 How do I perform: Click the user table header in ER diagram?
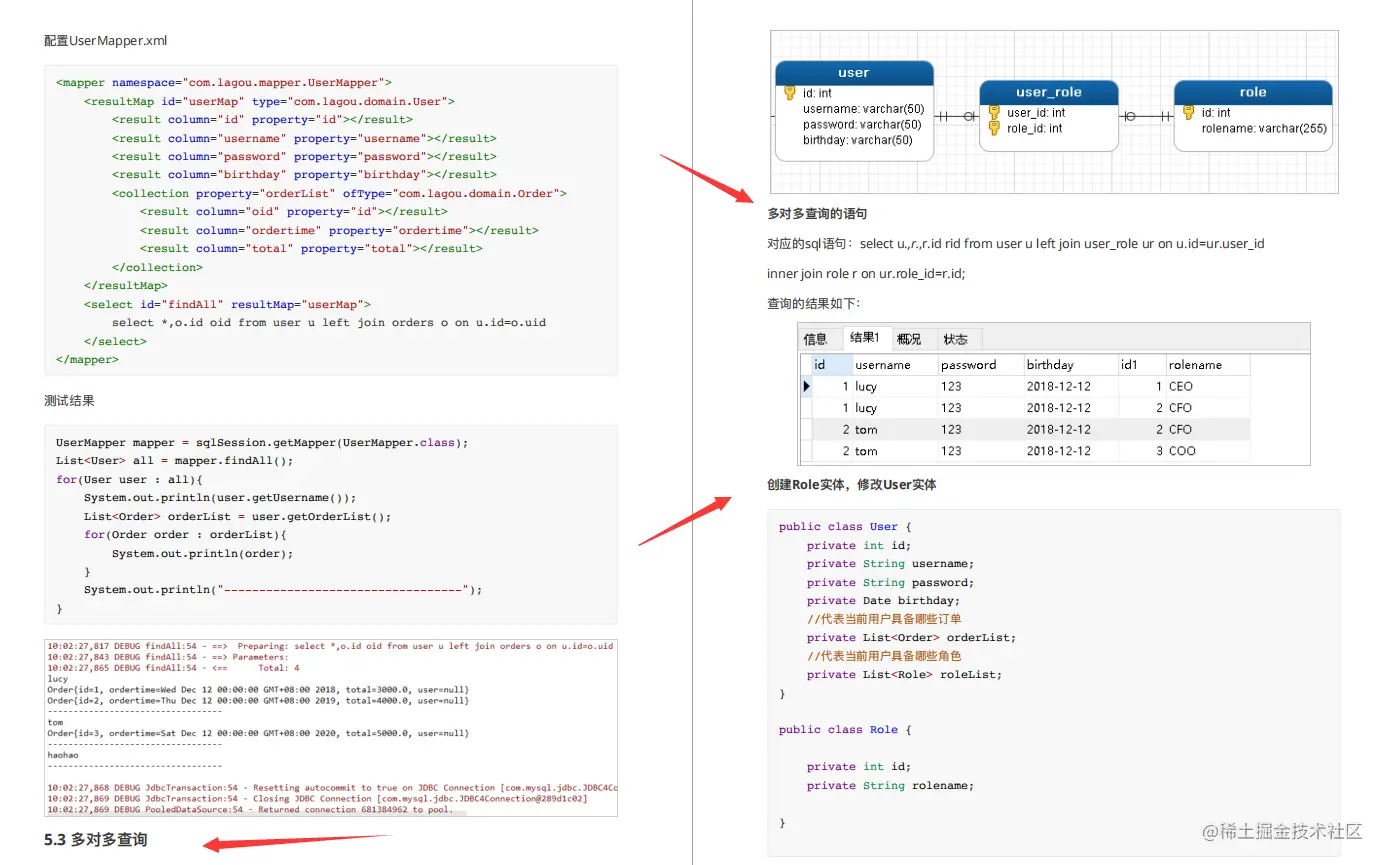(x=854, y=73)
